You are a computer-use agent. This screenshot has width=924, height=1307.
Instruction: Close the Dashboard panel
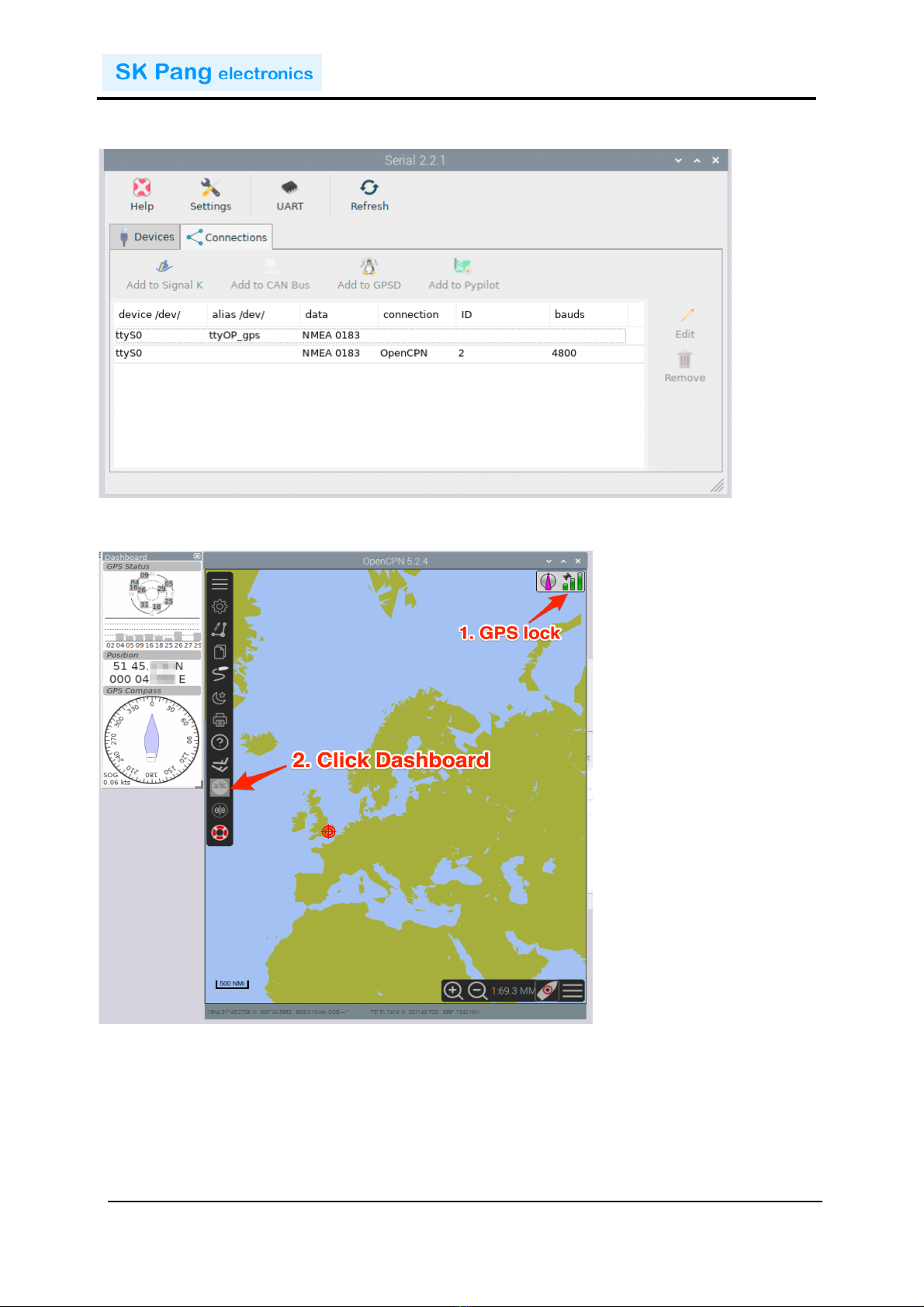pyautogui.click(x=197, y=556)
